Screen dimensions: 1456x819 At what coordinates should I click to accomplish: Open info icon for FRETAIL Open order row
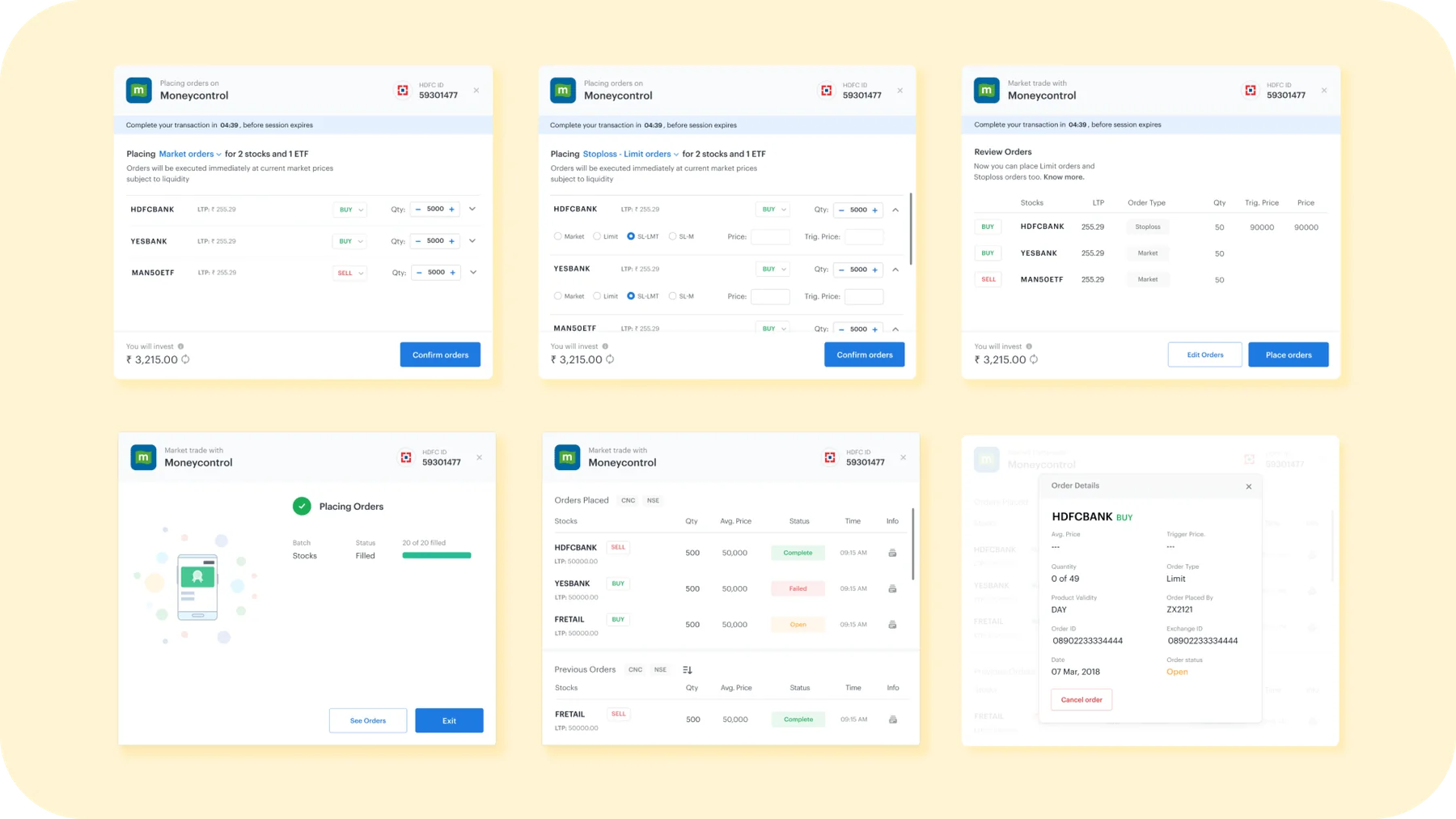click(892, 624)
